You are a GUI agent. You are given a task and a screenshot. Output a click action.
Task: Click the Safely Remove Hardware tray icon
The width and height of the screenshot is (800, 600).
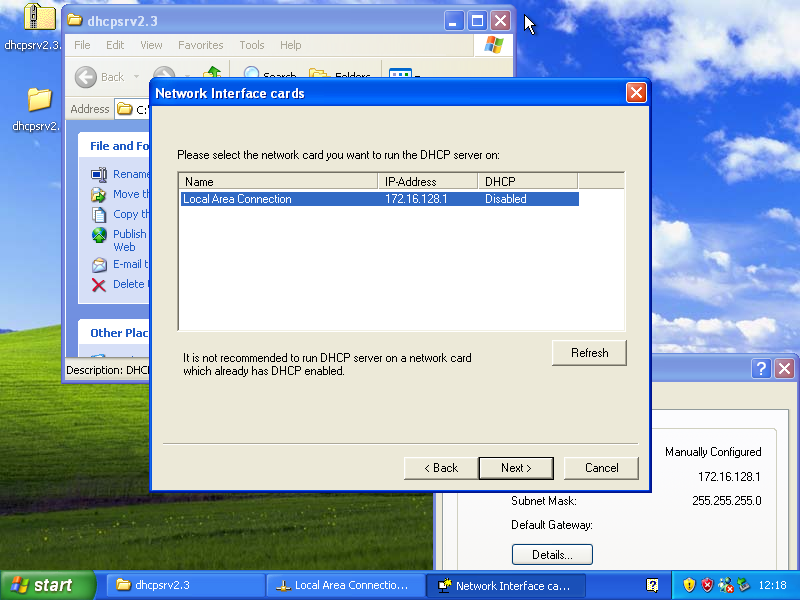(x=743, y=585)
